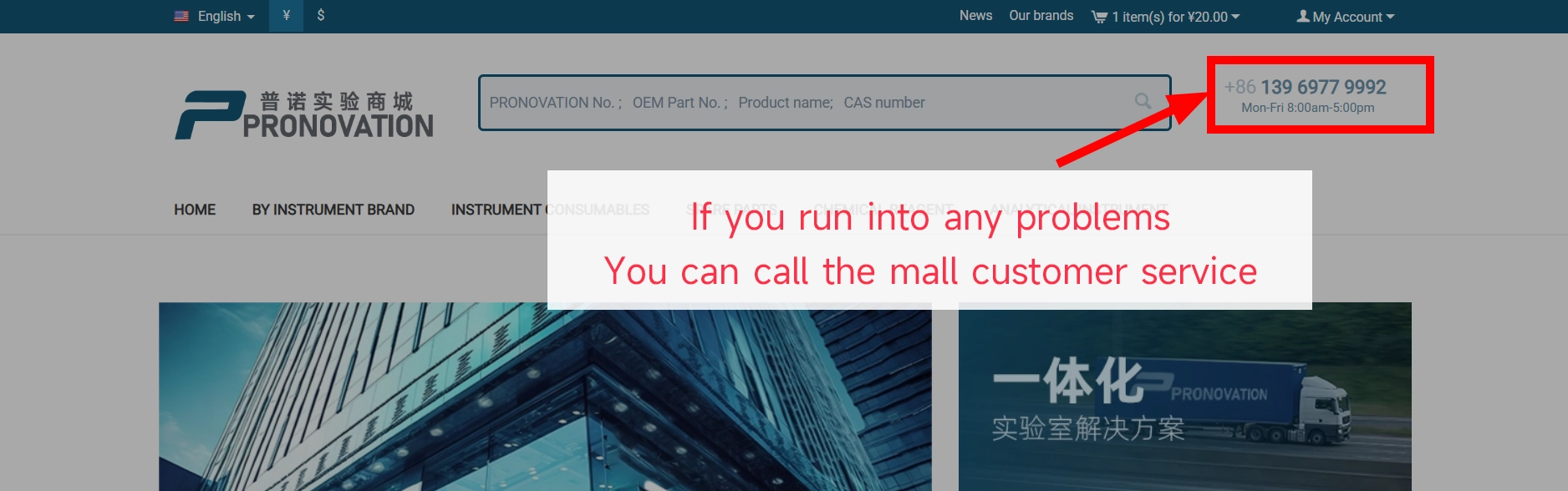Viewport: 1568px width, 491px height.
Task: Select the Yuan currency symbol
Action: [x=287, y=15]
